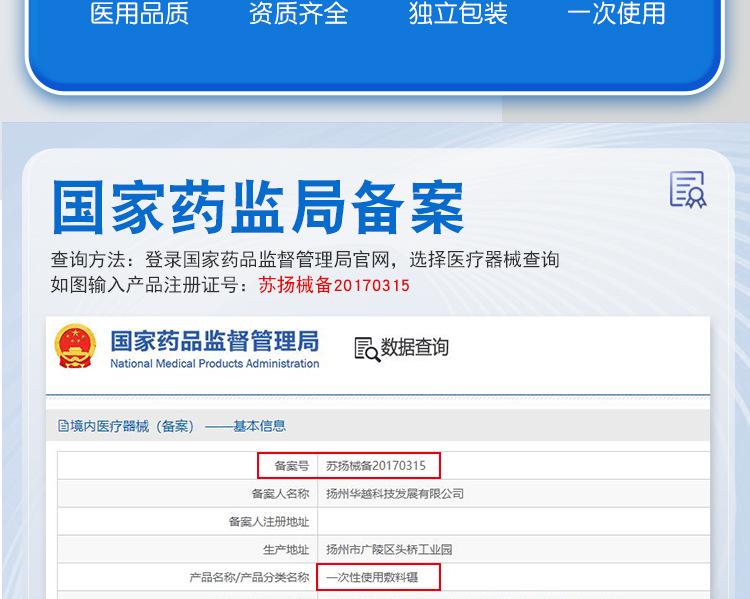The width and height of the screenshot is (750, 599).
Task: Select production address 扬州市广陵区头桥工业园
Action: pyautogui.click(x=389, y=550)
